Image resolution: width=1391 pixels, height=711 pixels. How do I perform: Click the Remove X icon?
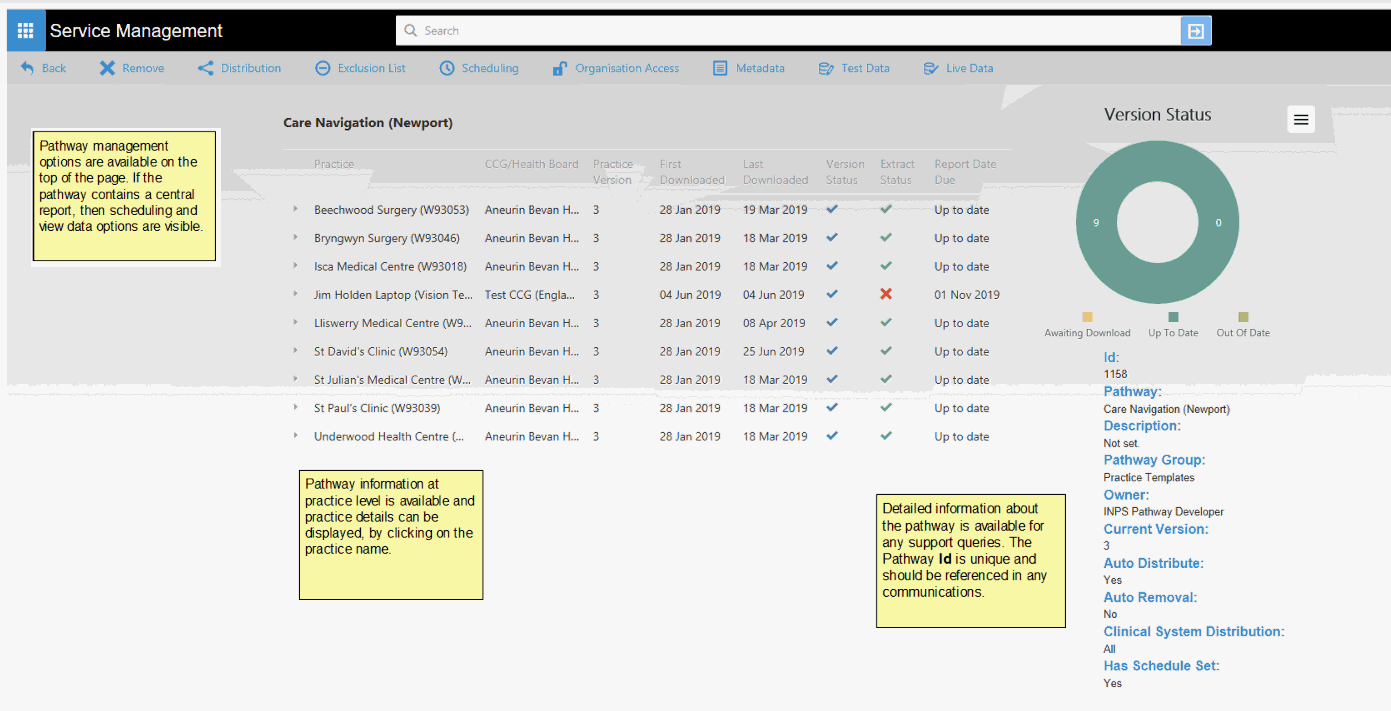coord(107,68)
